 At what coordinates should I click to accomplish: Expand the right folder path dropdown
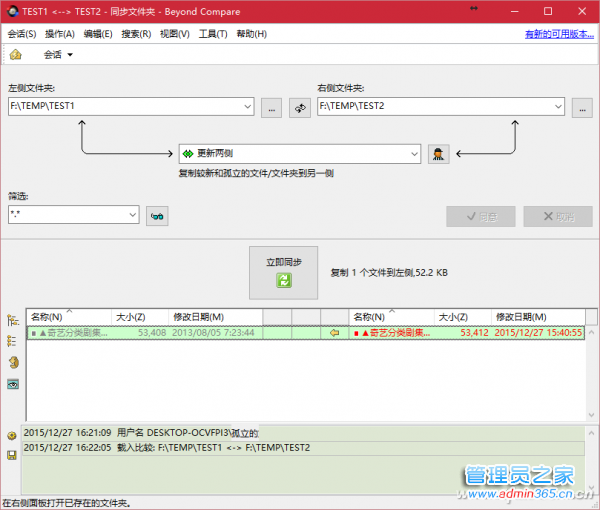click(558, 106)
